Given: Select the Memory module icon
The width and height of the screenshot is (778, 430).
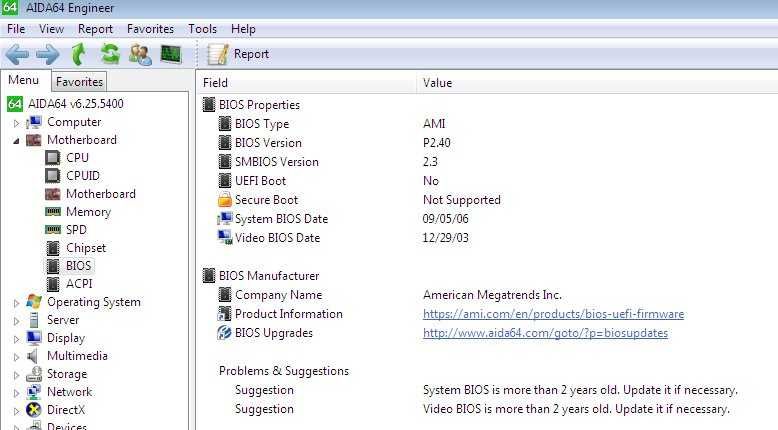Looking at the screenshot, I should point(53,212).
